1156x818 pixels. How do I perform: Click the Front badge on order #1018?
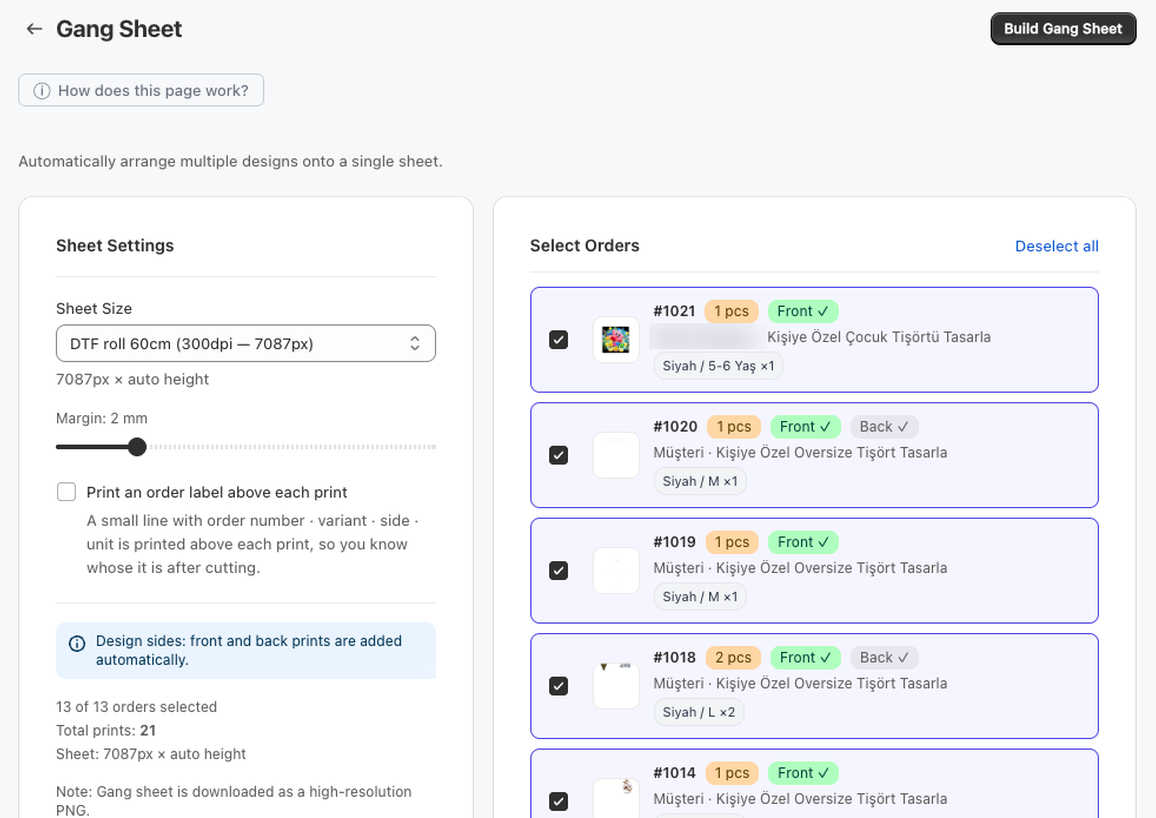805,657
